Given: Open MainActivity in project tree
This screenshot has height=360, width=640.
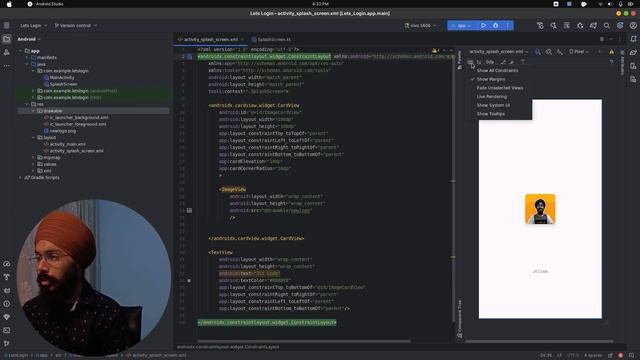Looking at the screenshot, I should [x=59, y=78].
